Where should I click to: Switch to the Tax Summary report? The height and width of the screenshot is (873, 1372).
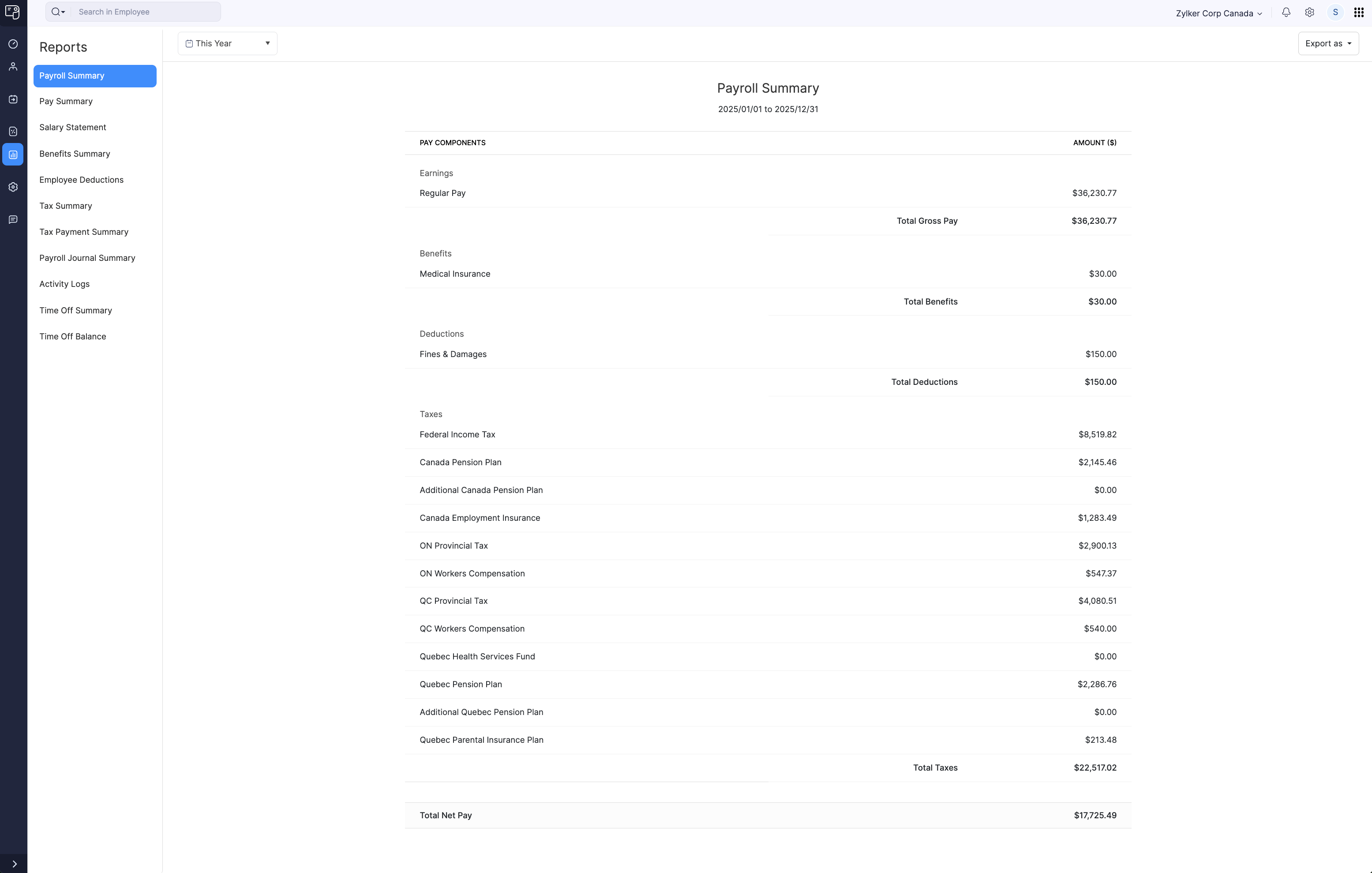pos(66,206)
